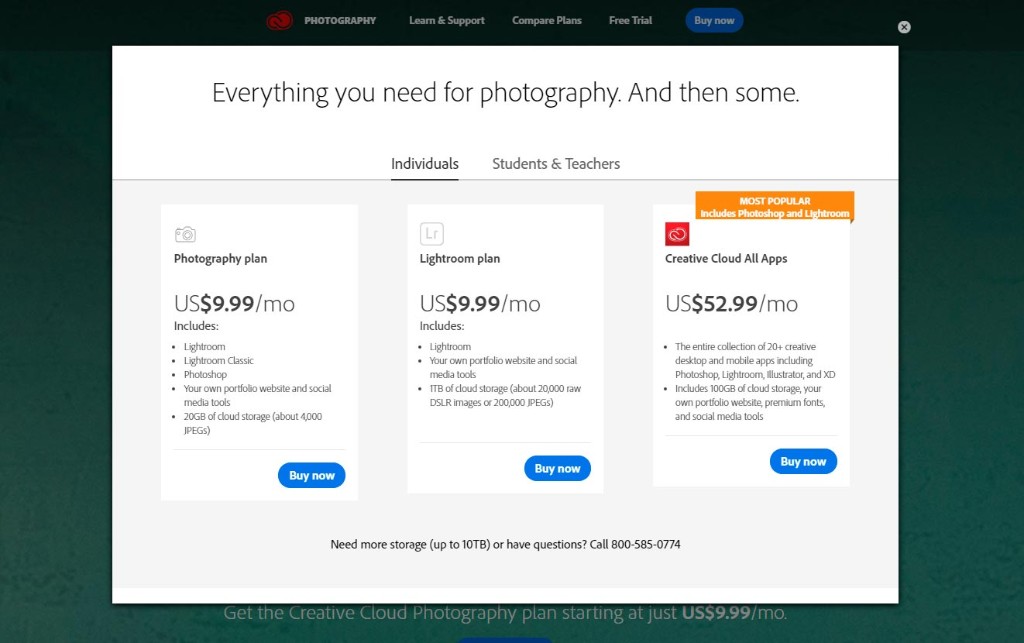Select Free Trial in the top navigation
Viewport: 1024px width, 643px height.
630,21
